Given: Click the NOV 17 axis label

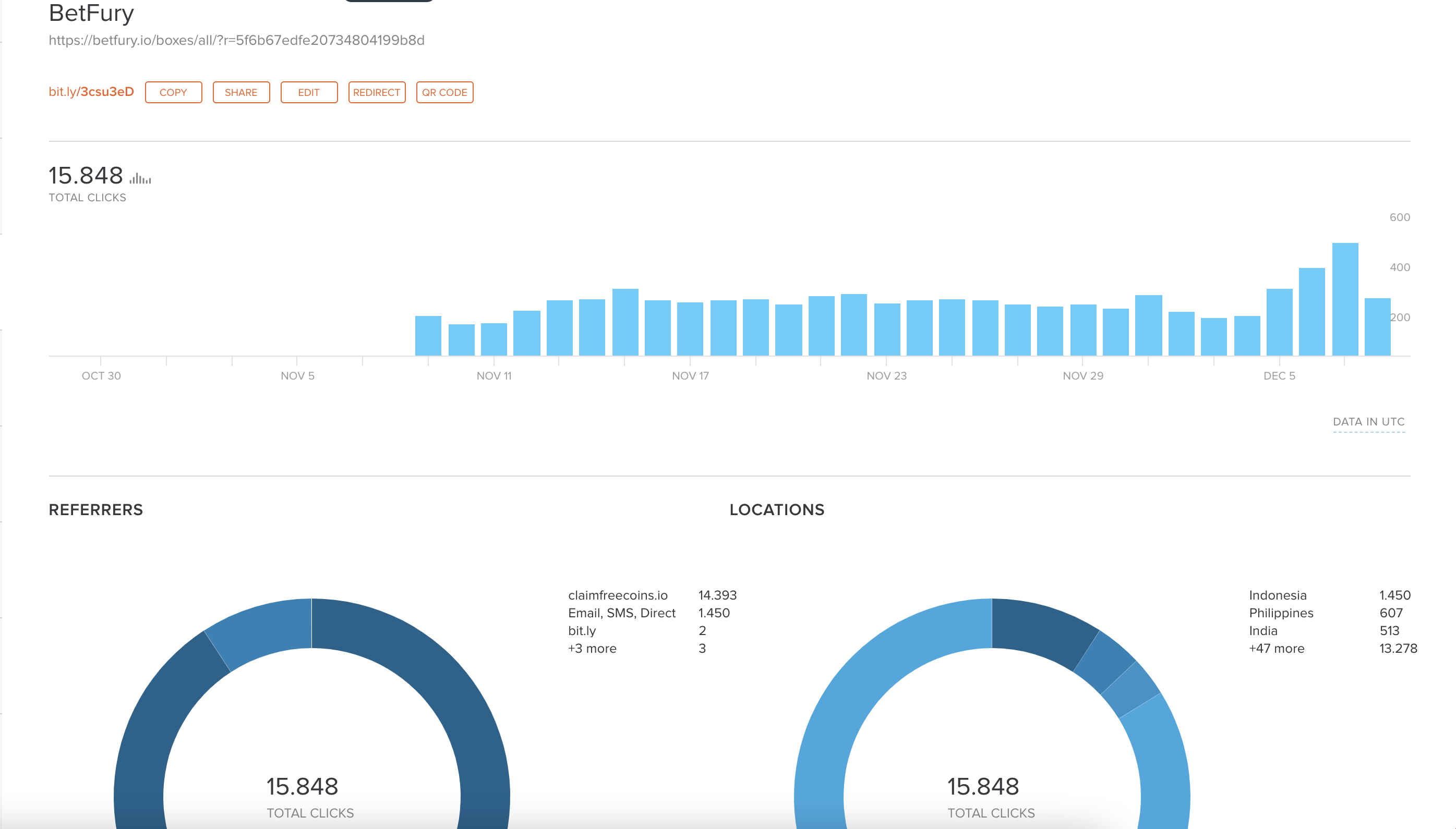Looking at the screenshot, I should [x=690, y=376].
